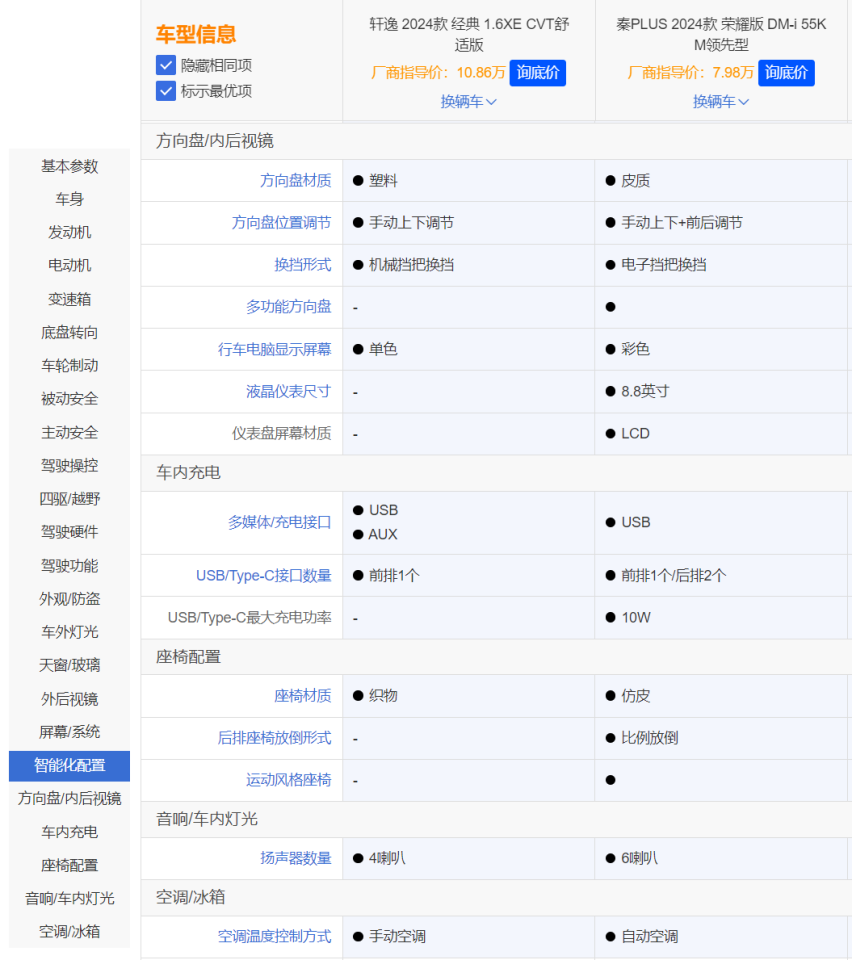
Task: Click 手动上下+前后调节 cell value
Action: pos(682,223)
